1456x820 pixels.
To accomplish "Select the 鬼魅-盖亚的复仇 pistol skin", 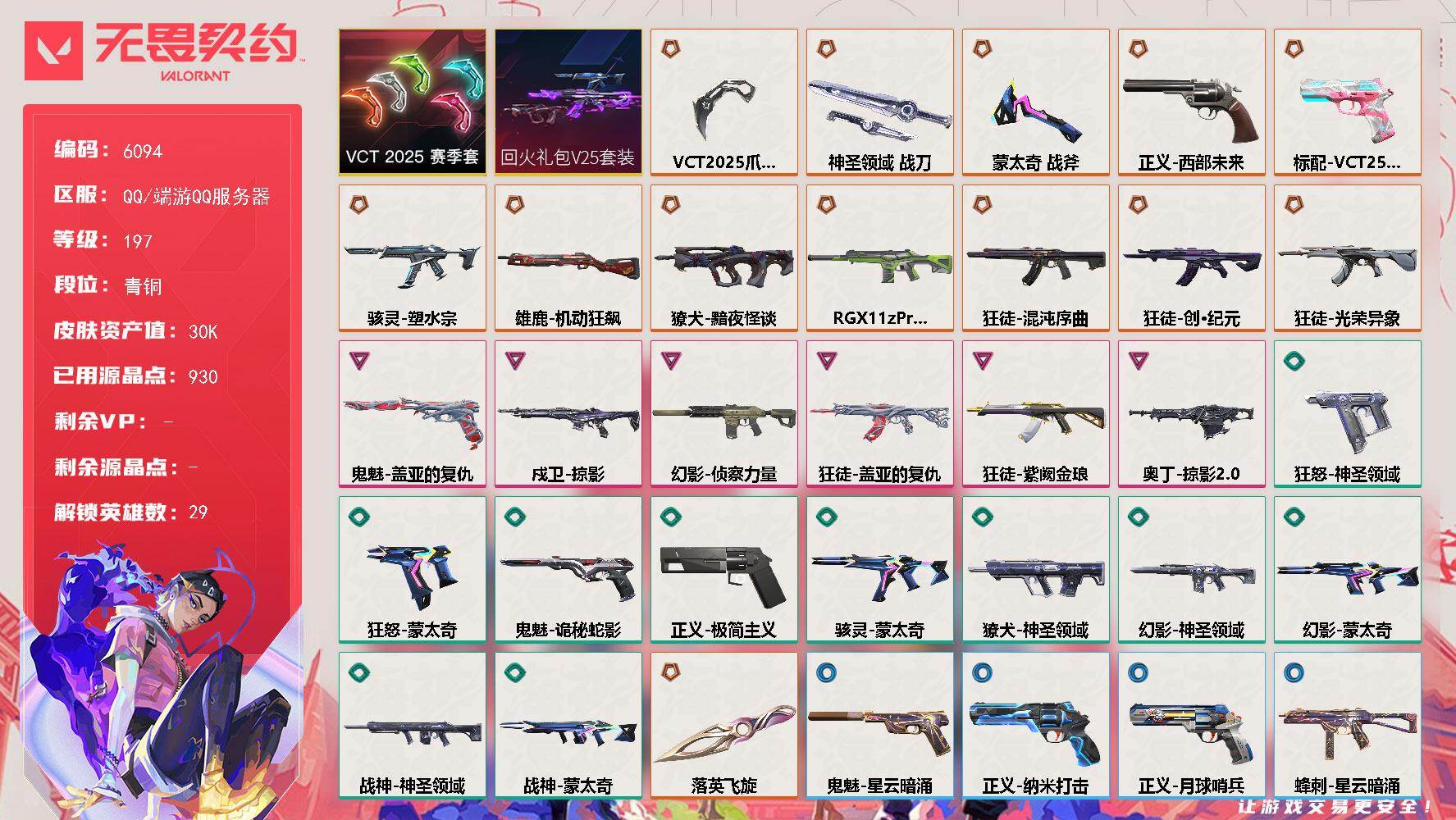I will pyautogui.click(x=412, y=414).
